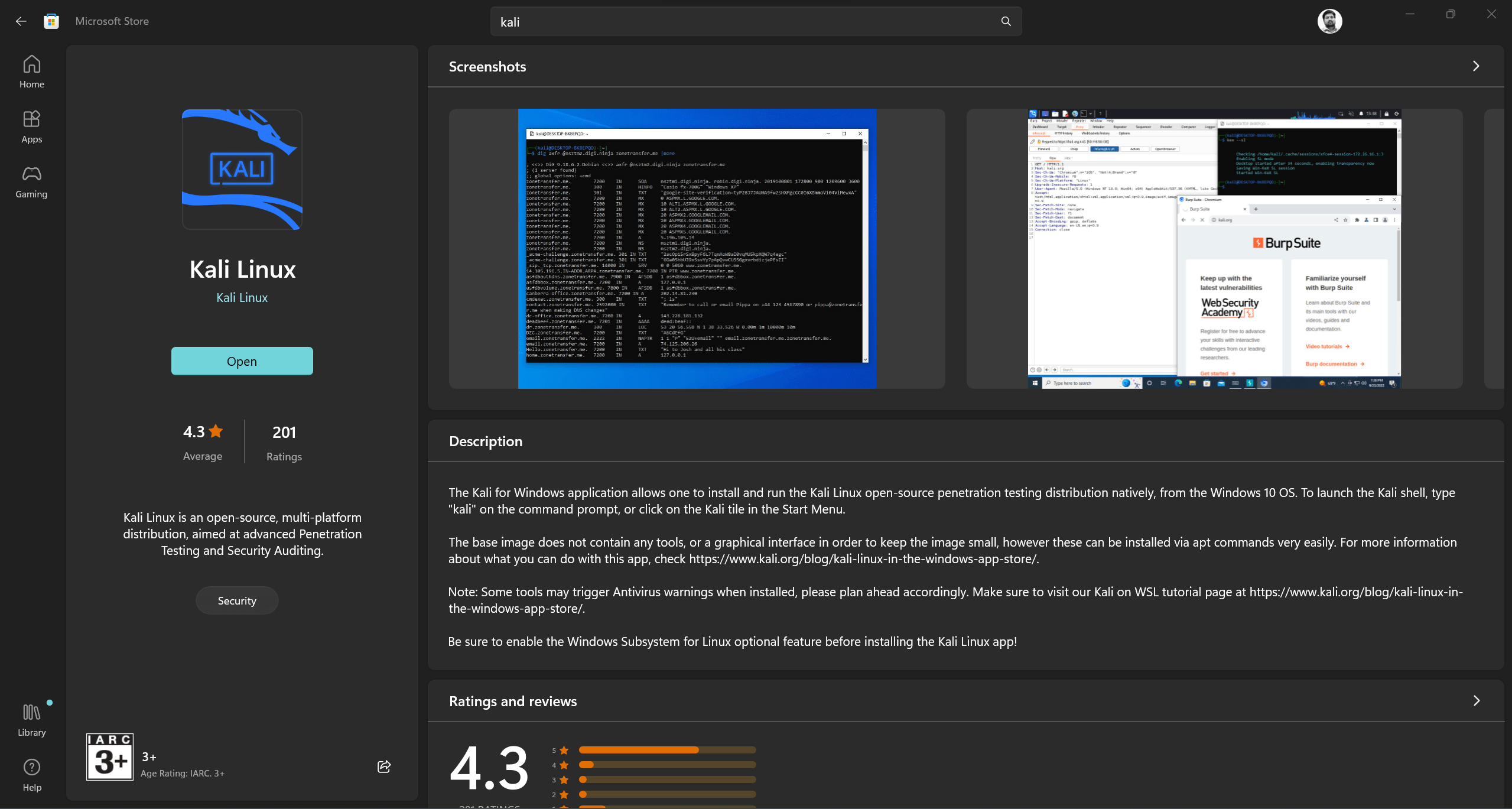Navigate to the Home section

[x=31, y=71]
